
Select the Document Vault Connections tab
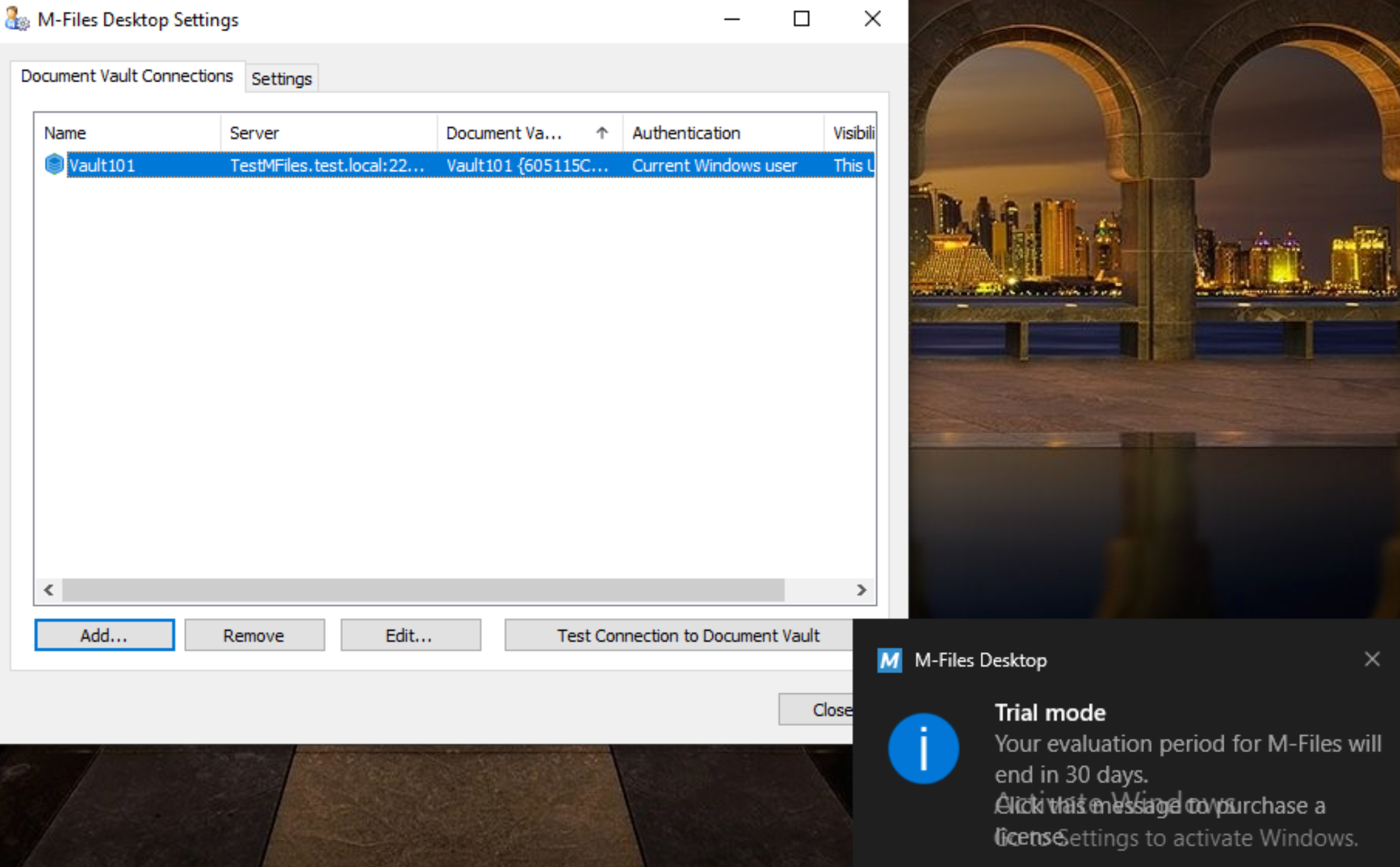tap(127, 76)
